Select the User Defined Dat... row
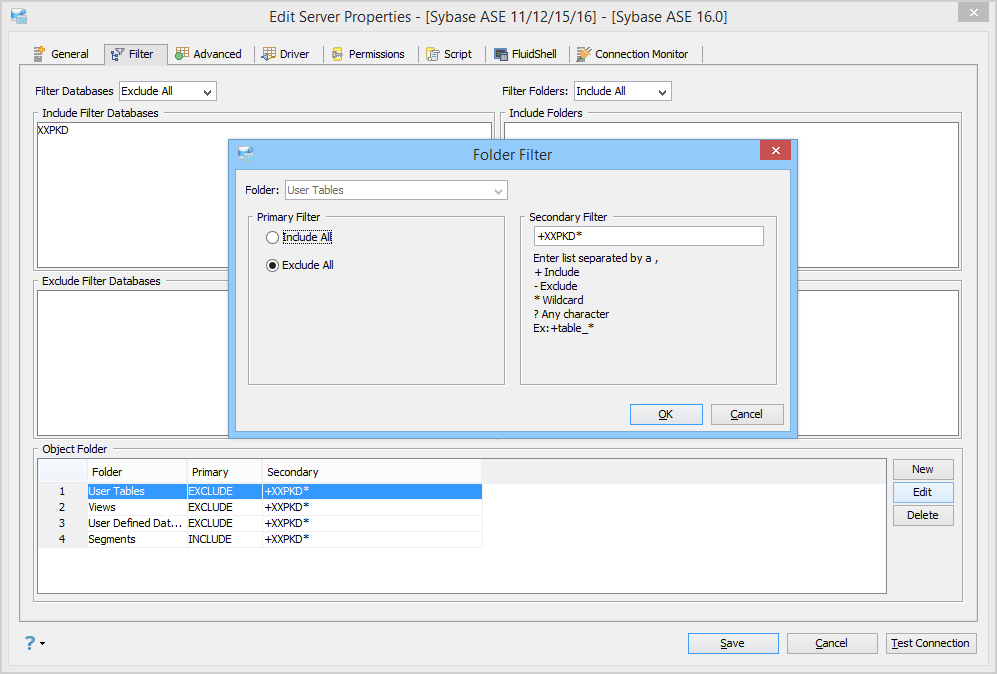Image resolution: width=997 pixels, height=674 pixels. (x=260, y=523)
